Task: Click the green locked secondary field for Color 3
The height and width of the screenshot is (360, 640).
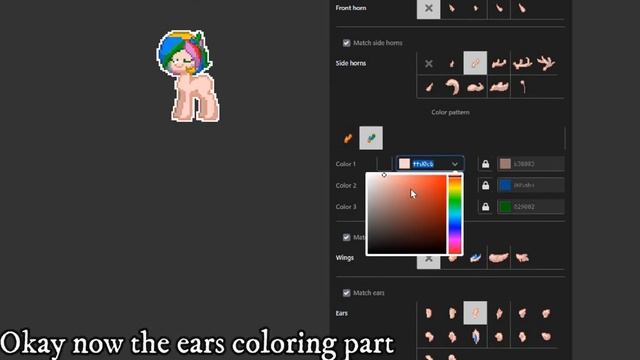Action: point(531,207)
